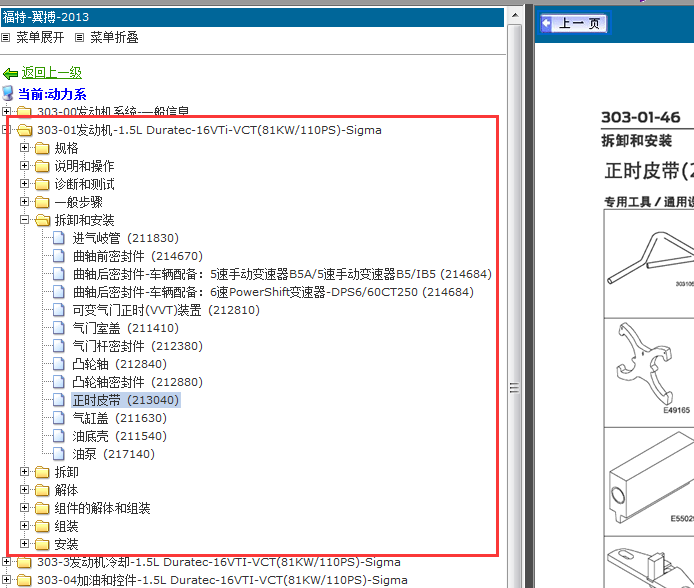Open 气门杆密封件 (212380) document
Viewport: 694px width, 588px height.
click(x=138, y=346)
